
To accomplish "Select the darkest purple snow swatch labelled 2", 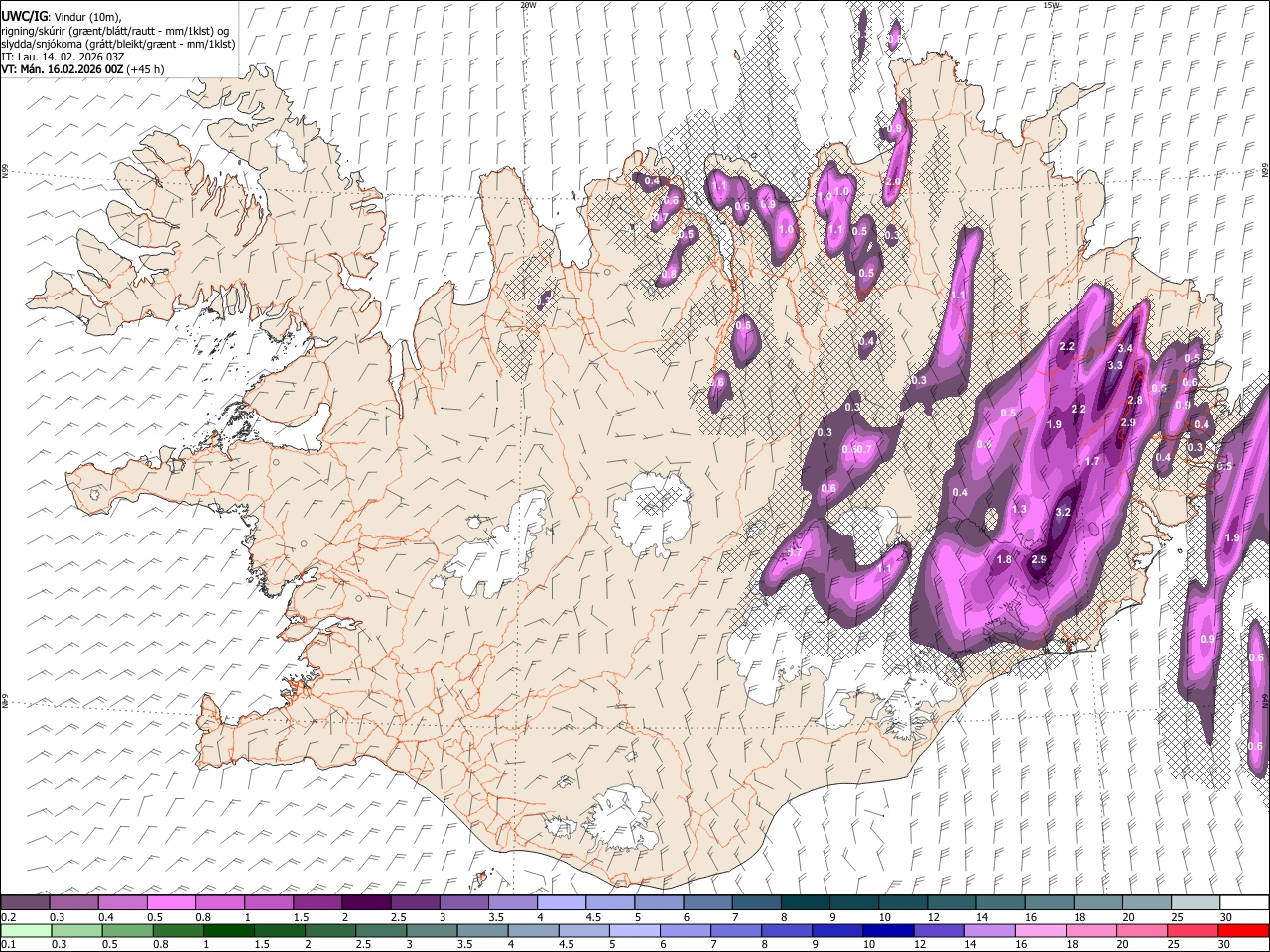I will tap(365, 902).
